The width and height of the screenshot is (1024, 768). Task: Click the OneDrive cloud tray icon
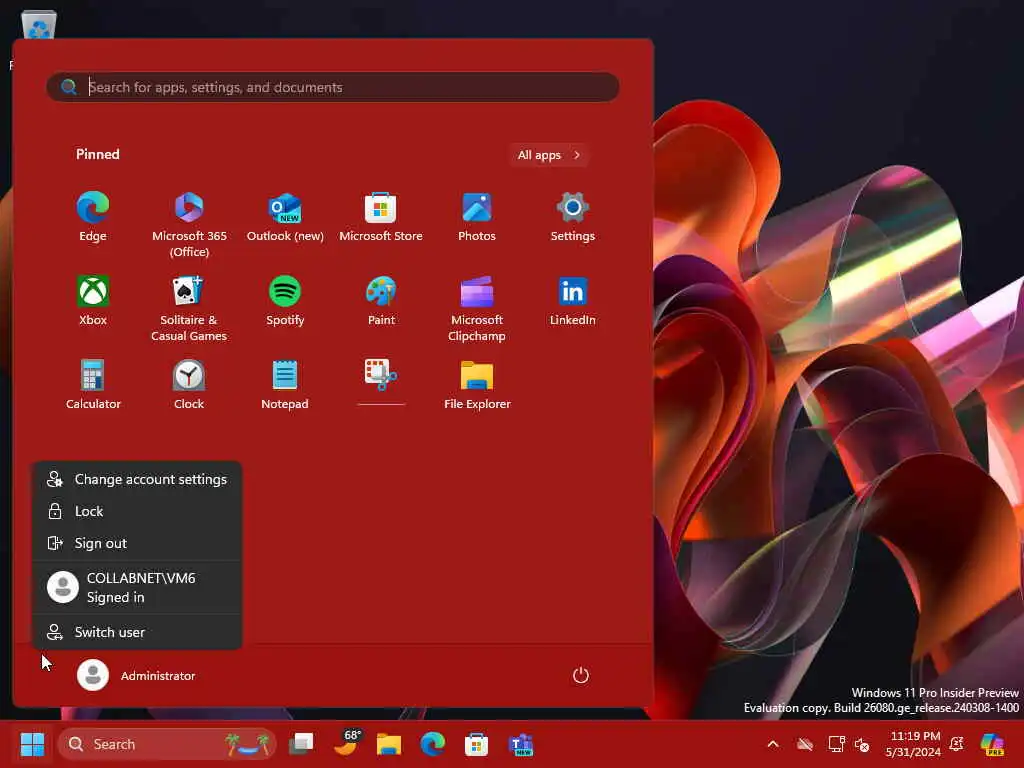pyautogui.click(x=805, y=744)
